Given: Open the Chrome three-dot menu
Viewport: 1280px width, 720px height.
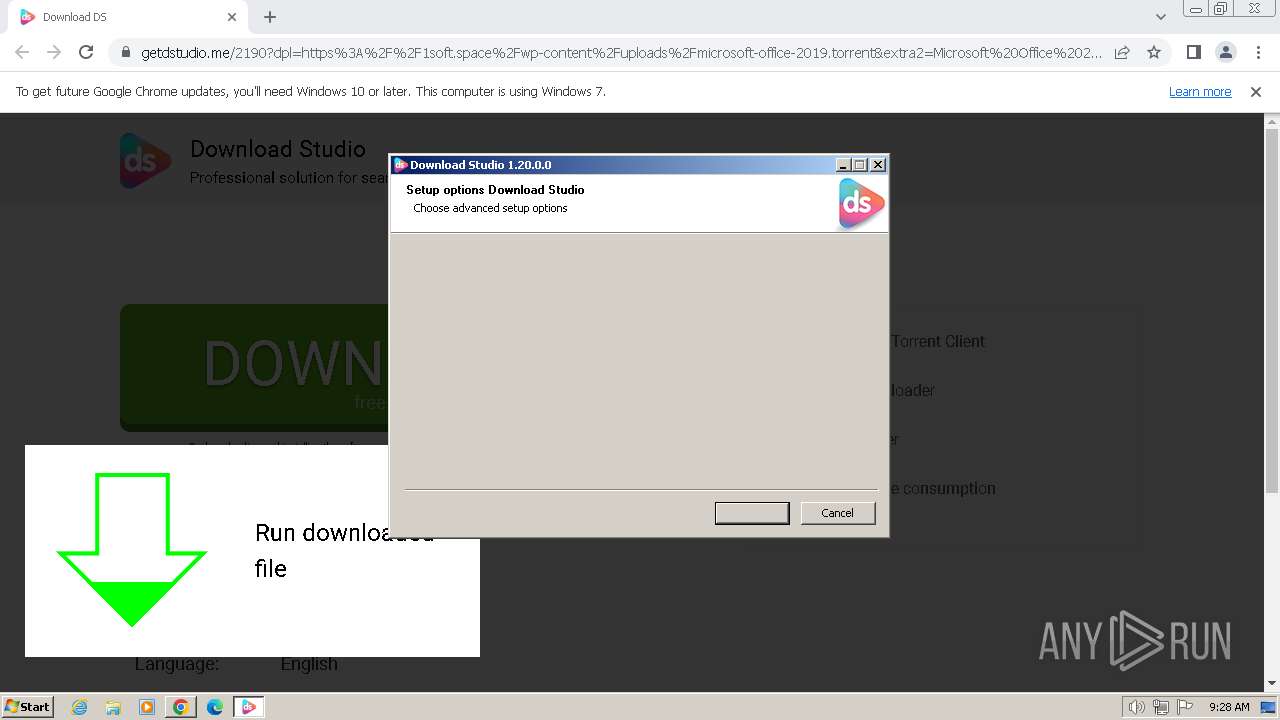Looking at the screenshot, I should click(1257, 52).
